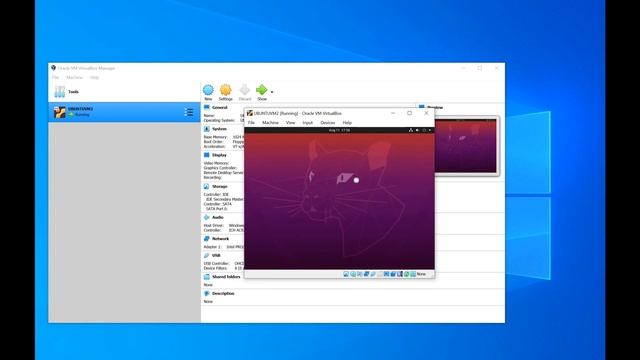Click the Description section icon
The width and height of the screenshot is (640, 360).
[x=207, y=293]
